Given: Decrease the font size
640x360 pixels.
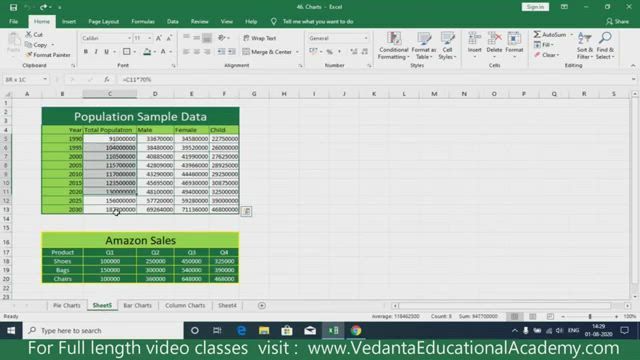Looking at the screenshot, I should (x=169, y=38).
